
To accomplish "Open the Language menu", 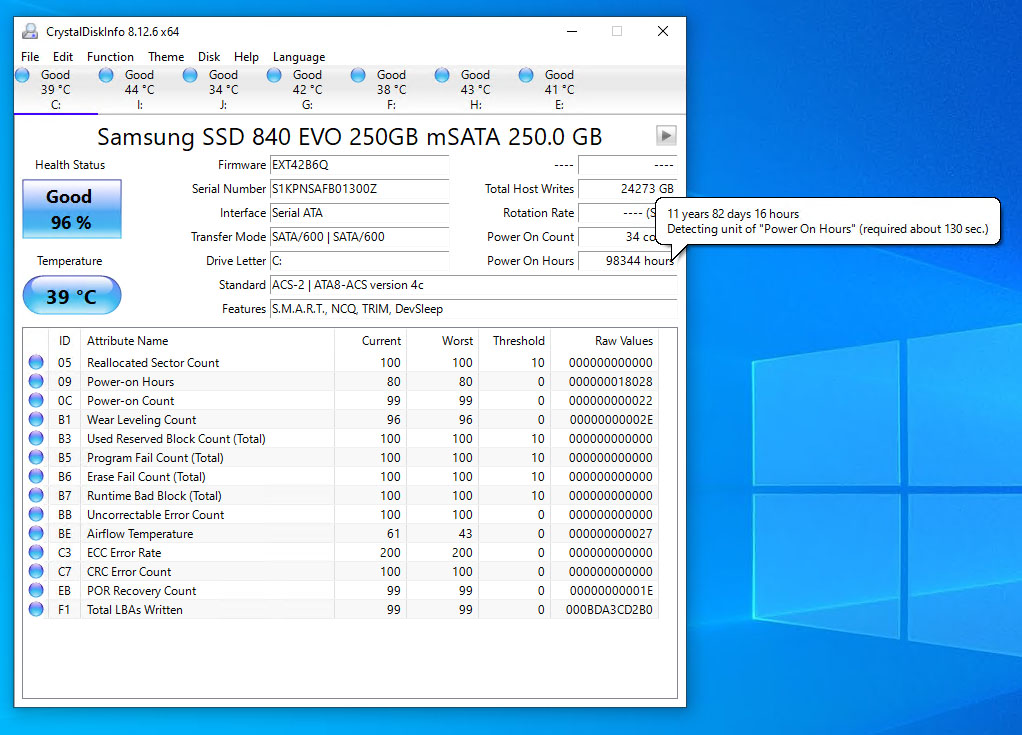I will [x=299, y=57].
